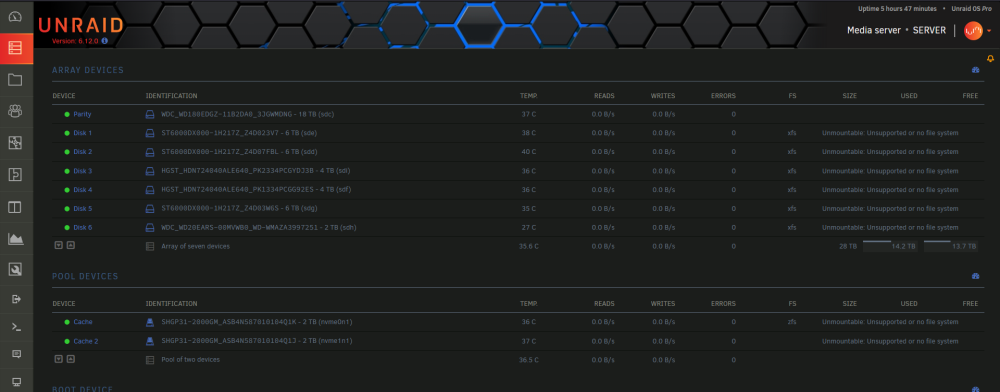Open the Disk 1 device link

click(x=83, y=133)
